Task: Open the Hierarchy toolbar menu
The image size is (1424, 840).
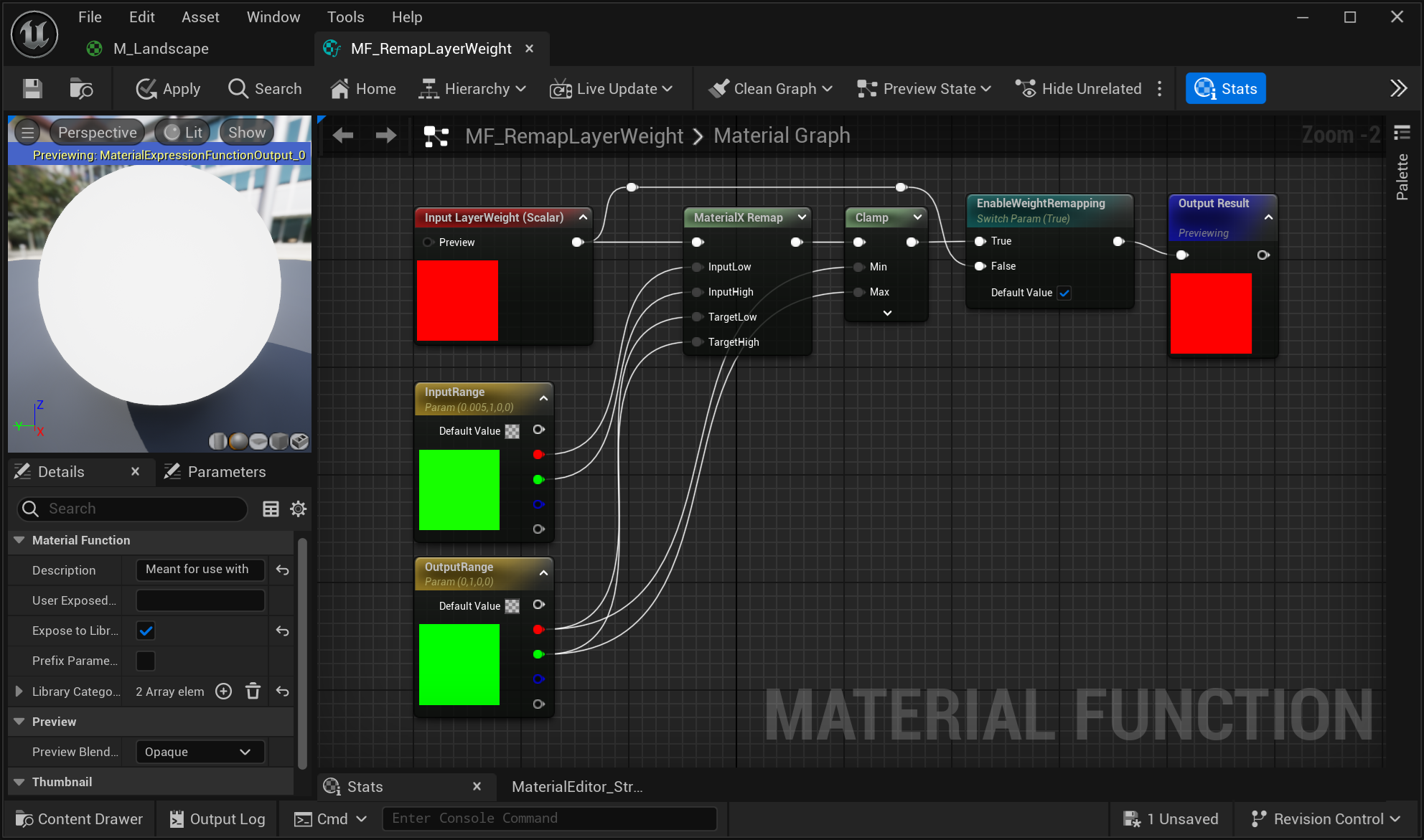Action: [472, 88]
